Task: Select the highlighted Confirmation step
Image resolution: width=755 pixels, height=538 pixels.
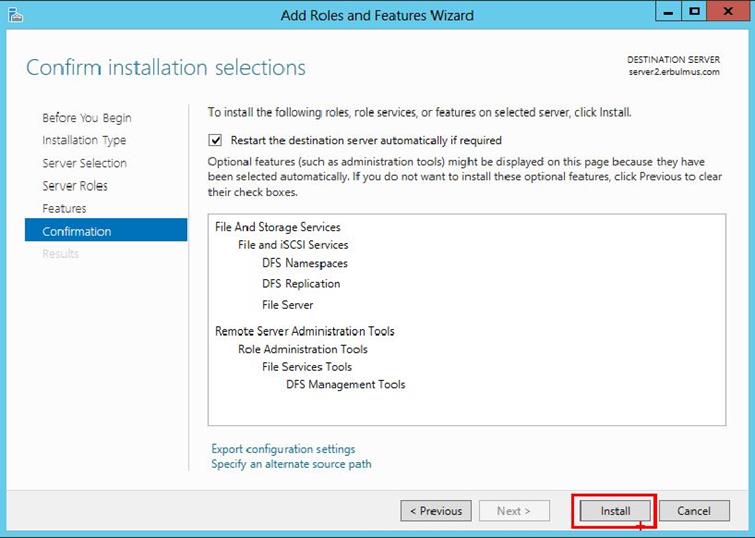Action: click(77, 232)
